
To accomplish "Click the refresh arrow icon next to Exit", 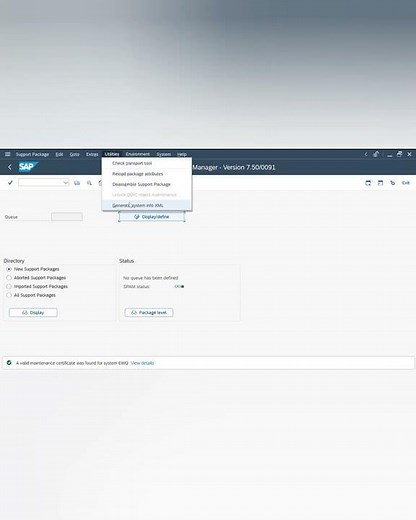I will click(393, 183).
